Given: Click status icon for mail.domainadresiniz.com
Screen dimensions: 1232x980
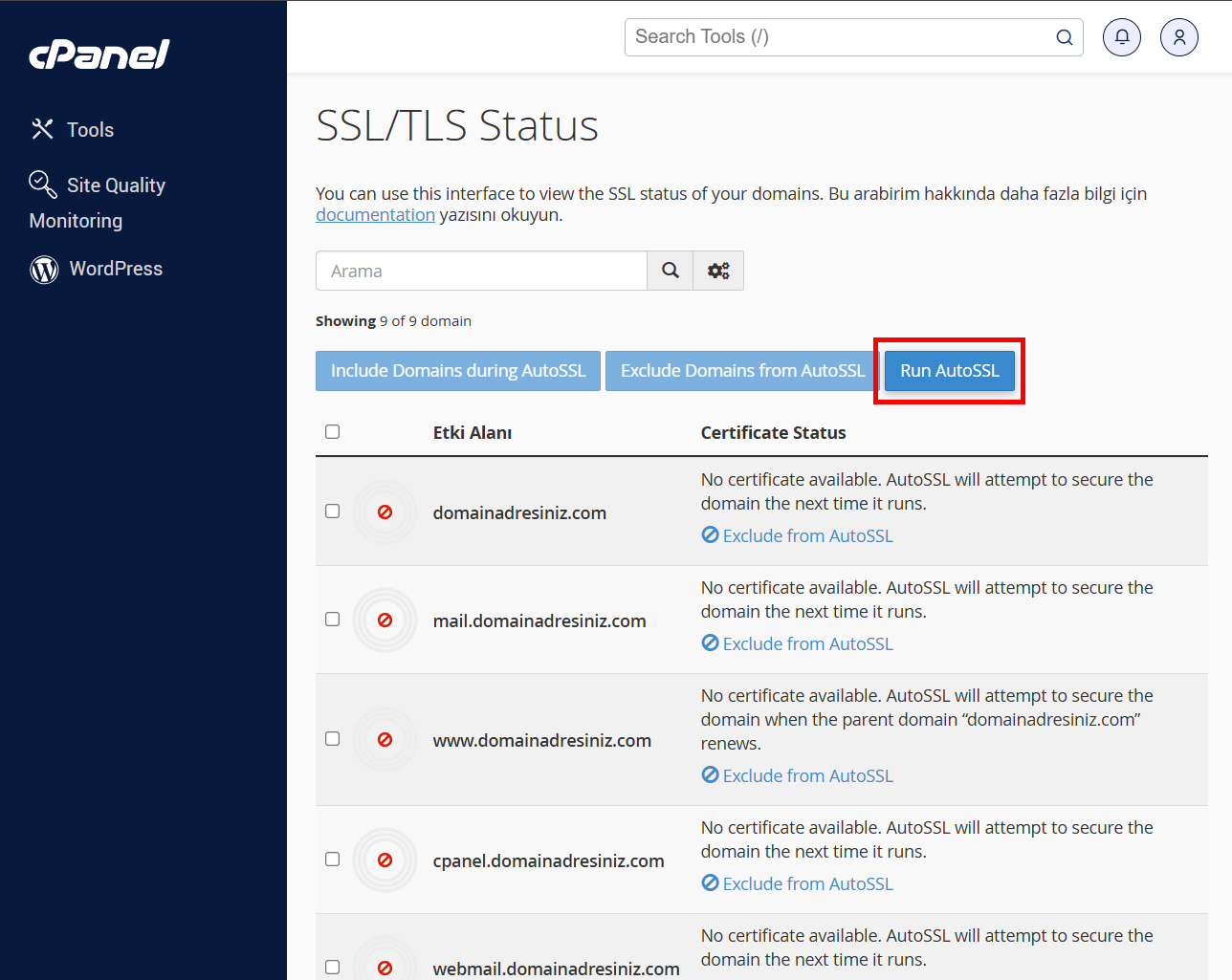Looking at the screenshot, I should click(x=385, y=621).
